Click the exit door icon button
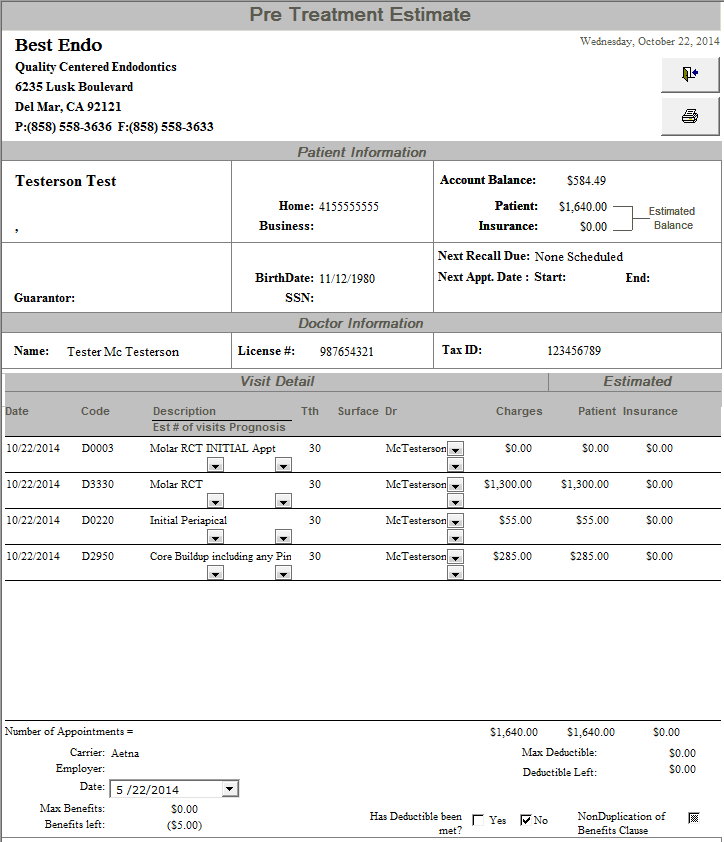 tap(689, 74)
